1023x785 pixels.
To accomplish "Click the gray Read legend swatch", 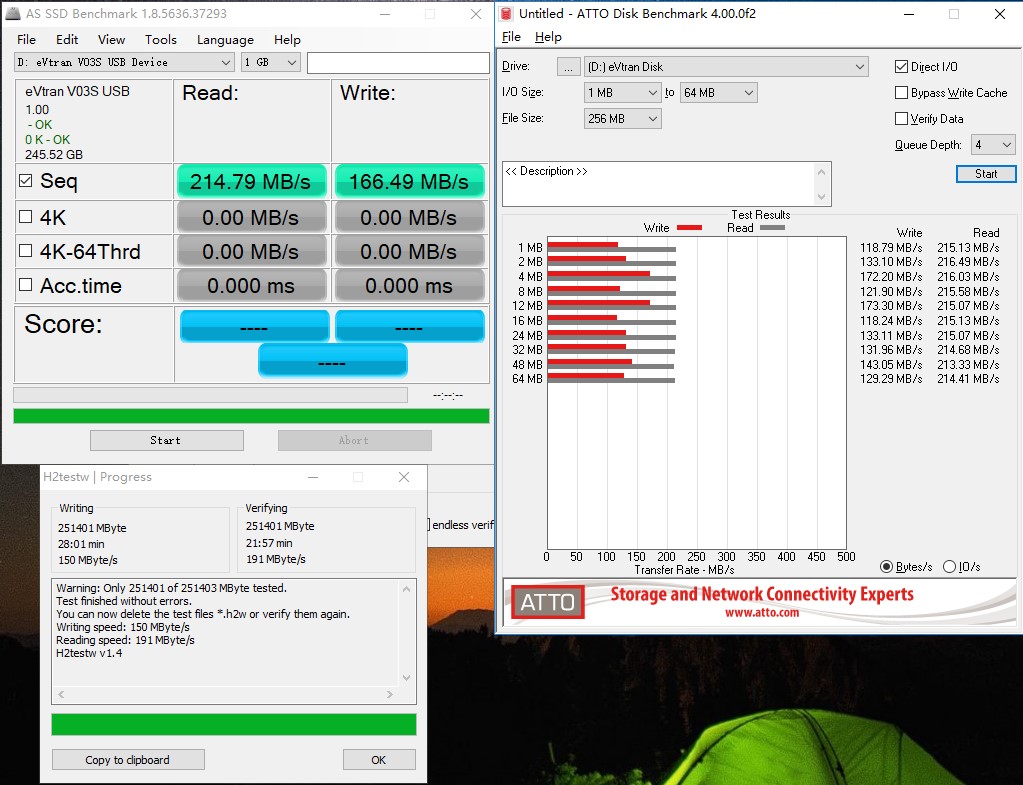I will coord(772,228).
